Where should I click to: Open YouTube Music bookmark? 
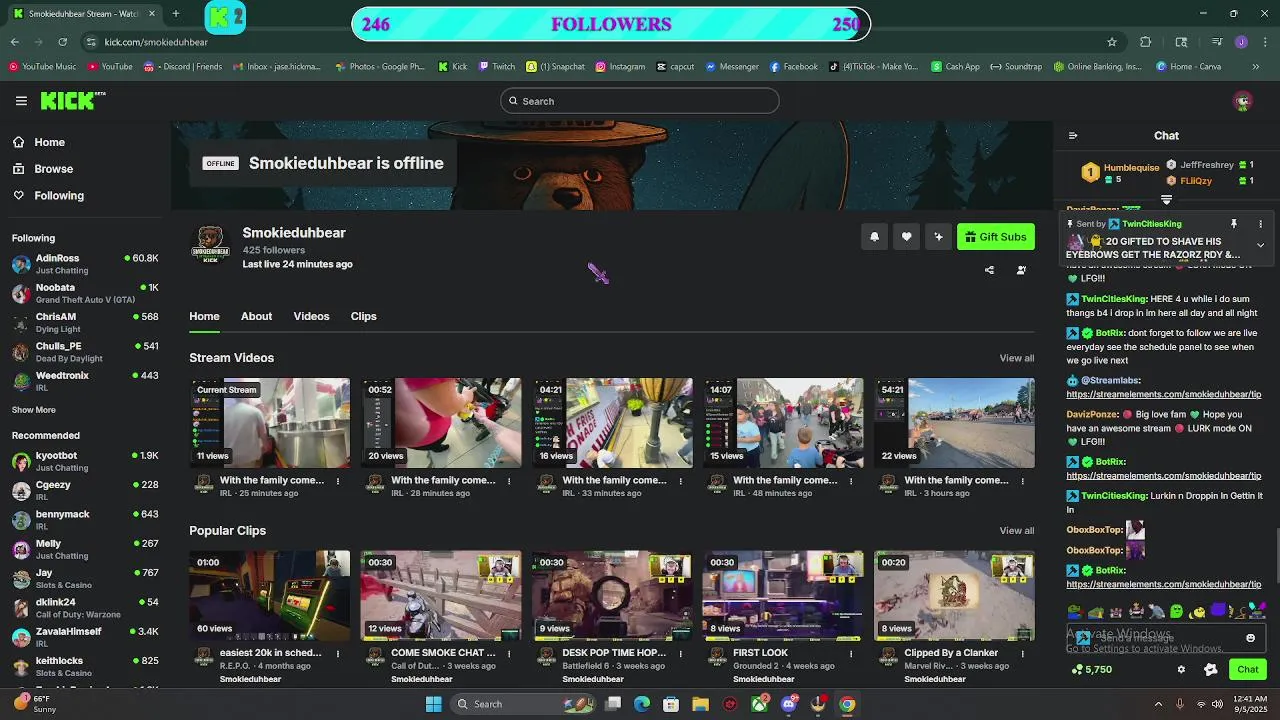[42, 67]
